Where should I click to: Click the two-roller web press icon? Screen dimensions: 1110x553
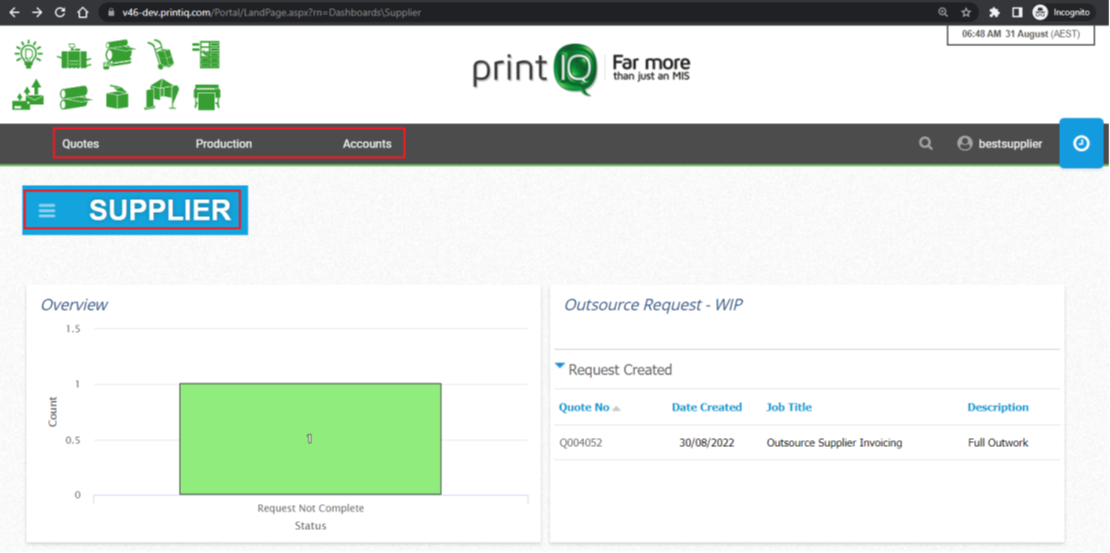point(74,97)
